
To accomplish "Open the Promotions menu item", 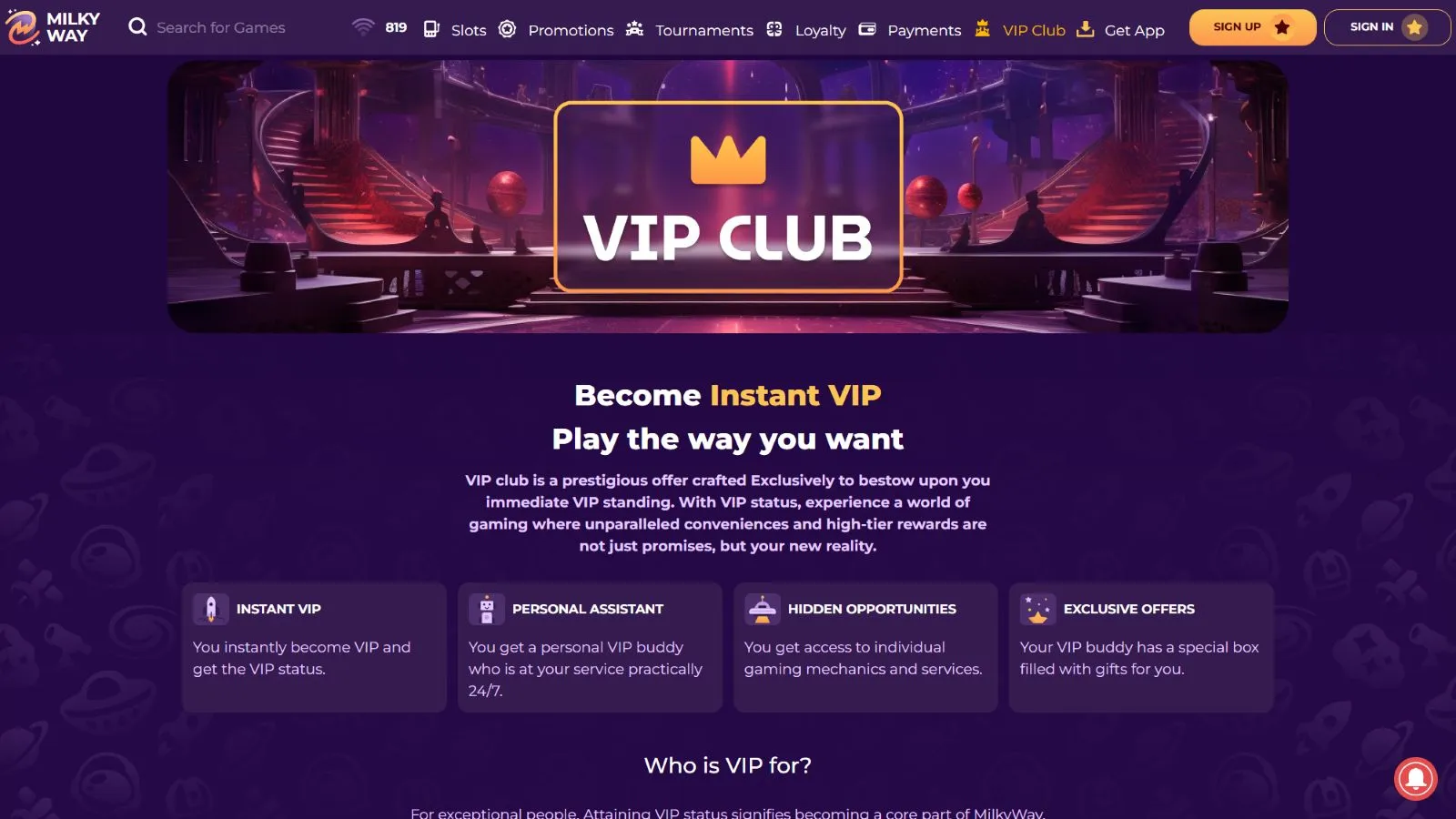I will click(x=571, y=30).
